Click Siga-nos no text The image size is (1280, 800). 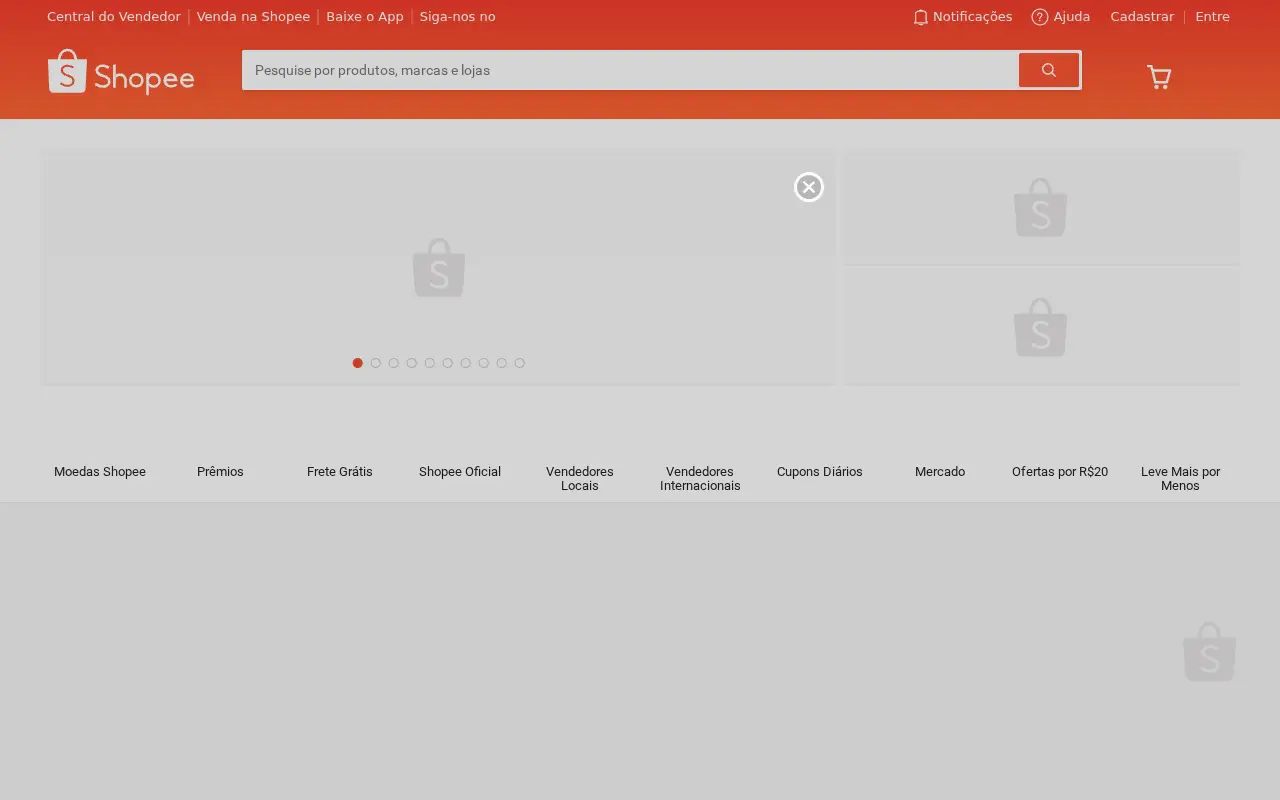(x=457, y=17)
